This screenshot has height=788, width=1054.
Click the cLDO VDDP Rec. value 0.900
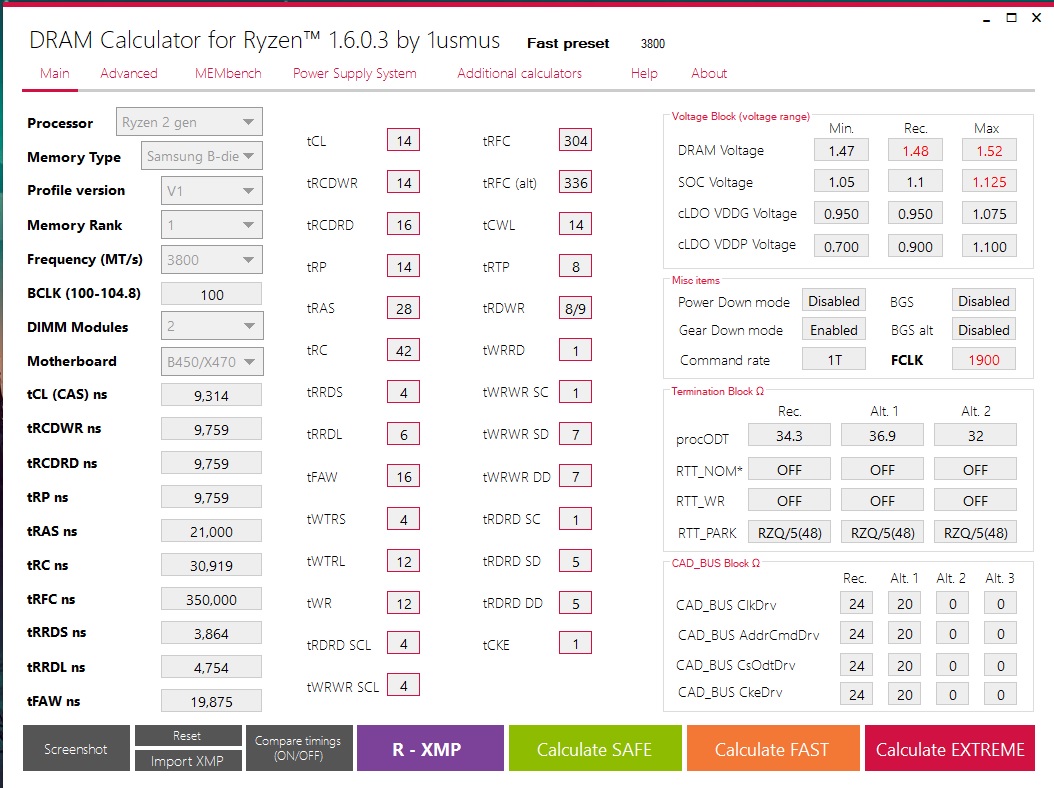click(x=915, y=247)
